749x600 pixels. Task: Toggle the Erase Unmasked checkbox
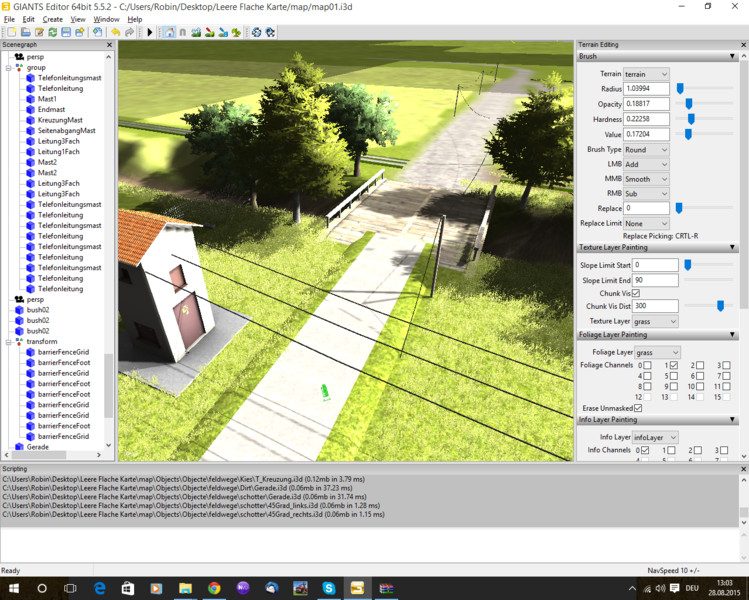coord(638,408)
